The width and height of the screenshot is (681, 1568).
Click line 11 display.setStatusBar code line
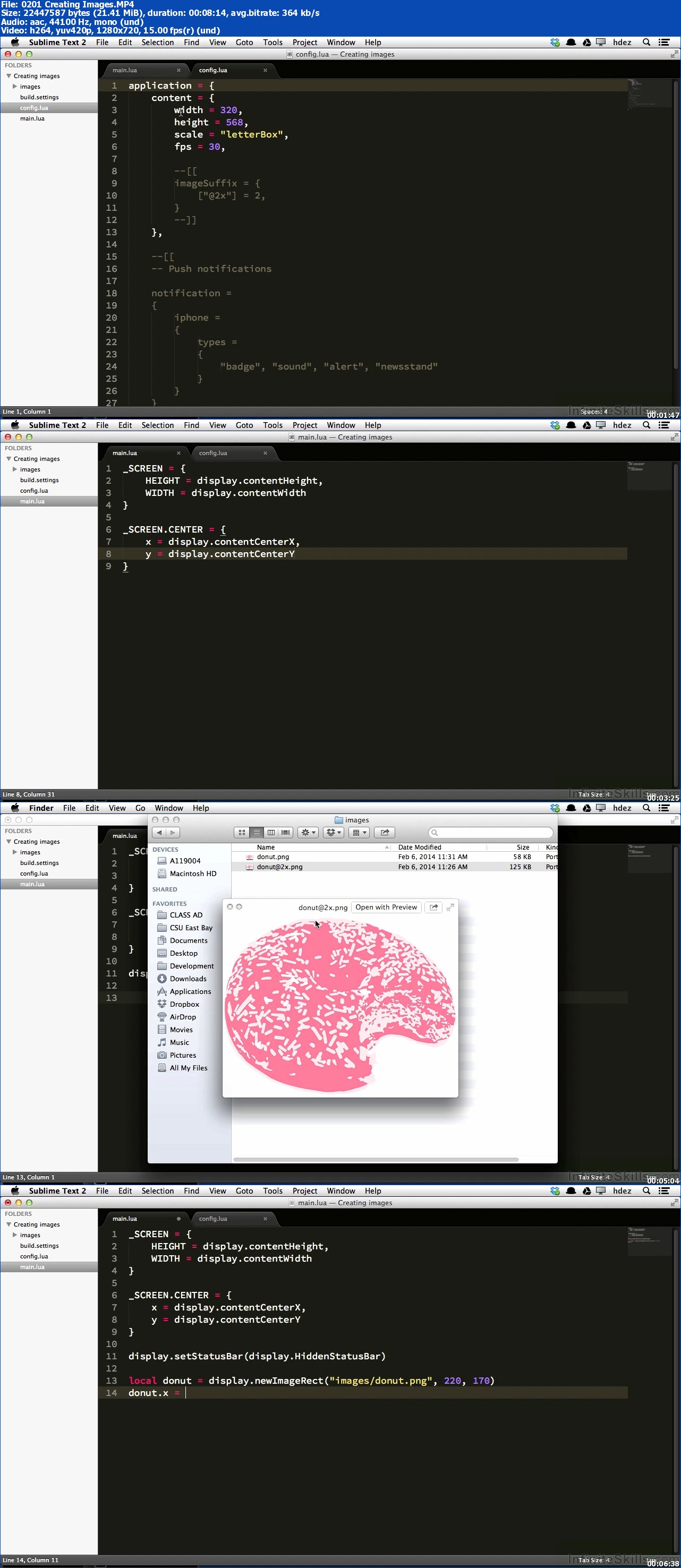(257, 1356)
